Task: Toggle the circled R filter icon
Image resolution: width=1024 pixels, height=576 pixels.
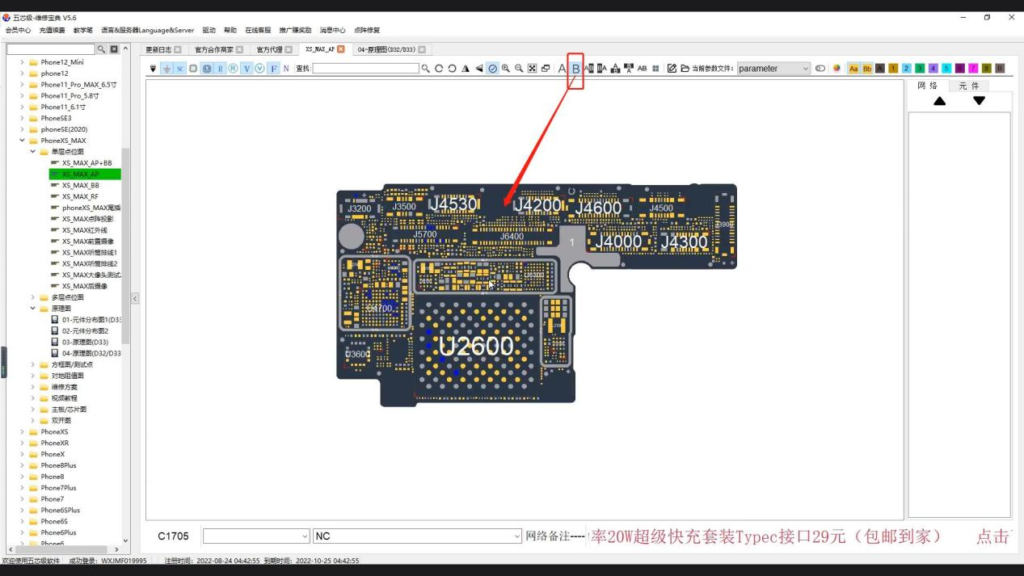Action: coord(233,69)
